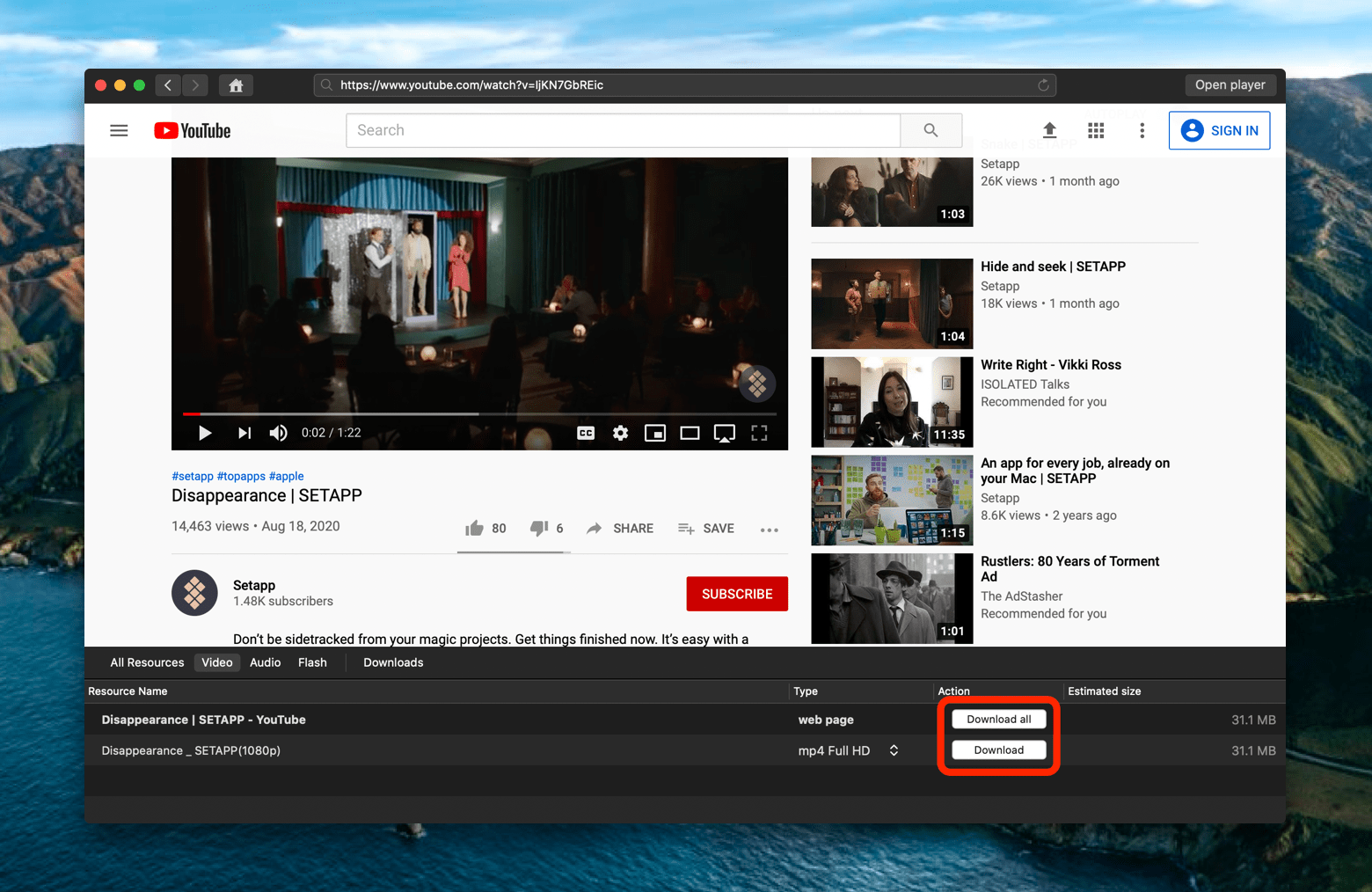The height and width of the screenshot is (892, 1372).
Task: Enter fullscreen mode on the video
Action: 759,433
